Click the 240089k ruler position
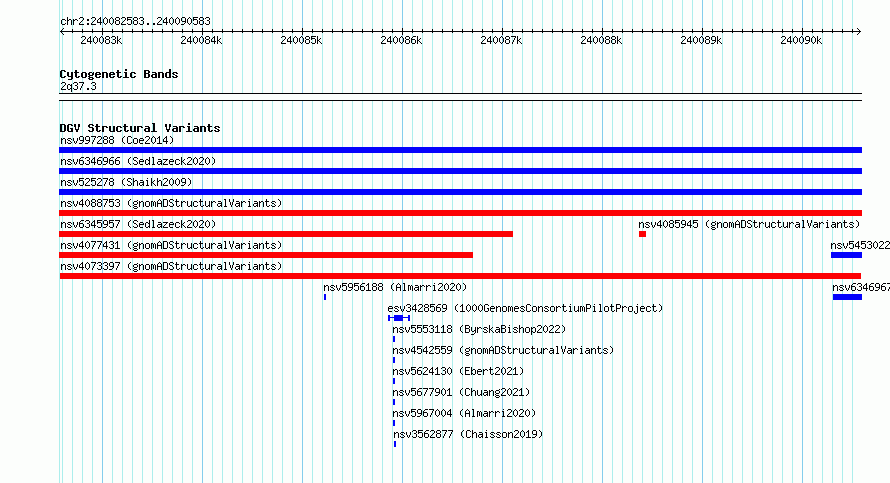Screen dimensions: 890x483 pyautogui.click(x=701, y=40)
